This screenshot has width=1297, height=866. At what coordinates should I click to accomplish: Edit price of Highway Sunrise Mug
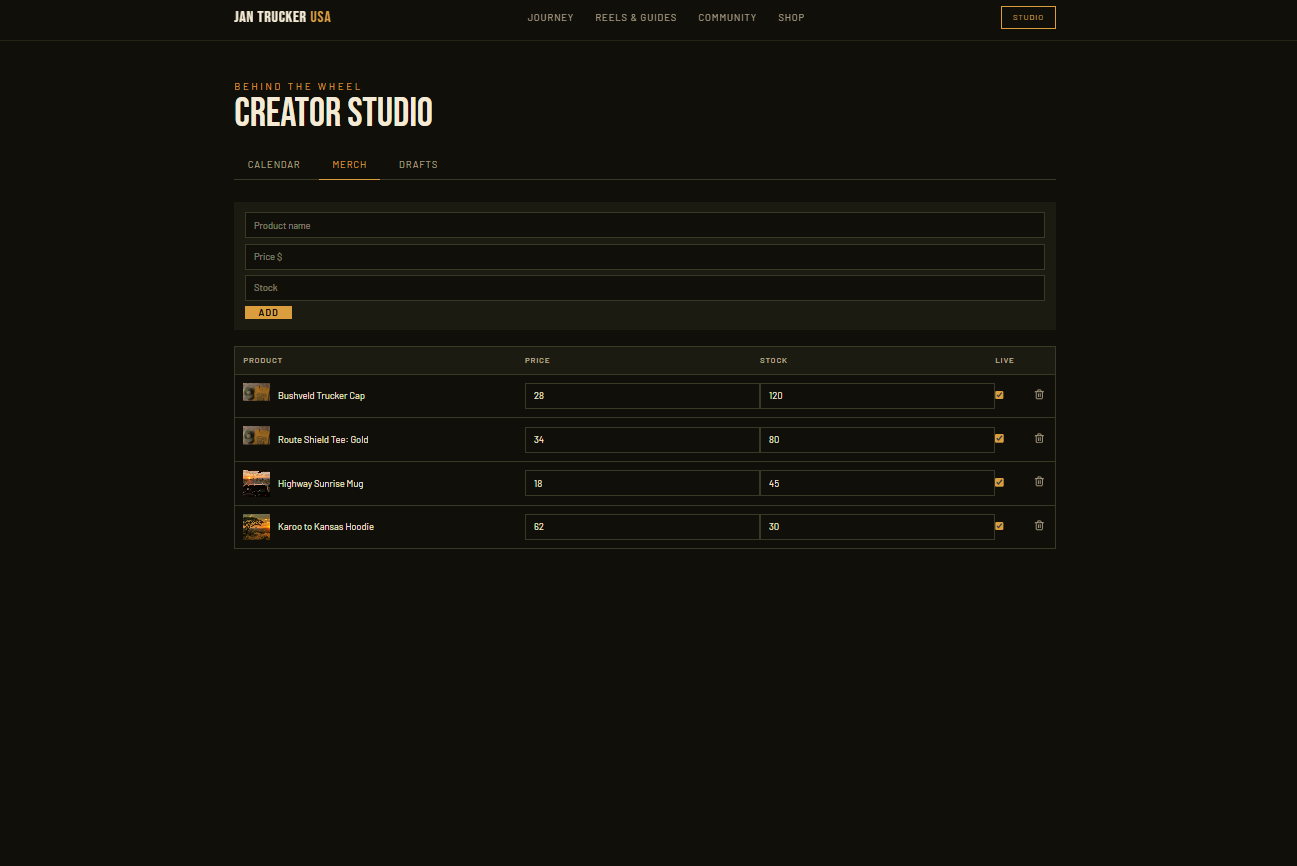coord(642,483)
